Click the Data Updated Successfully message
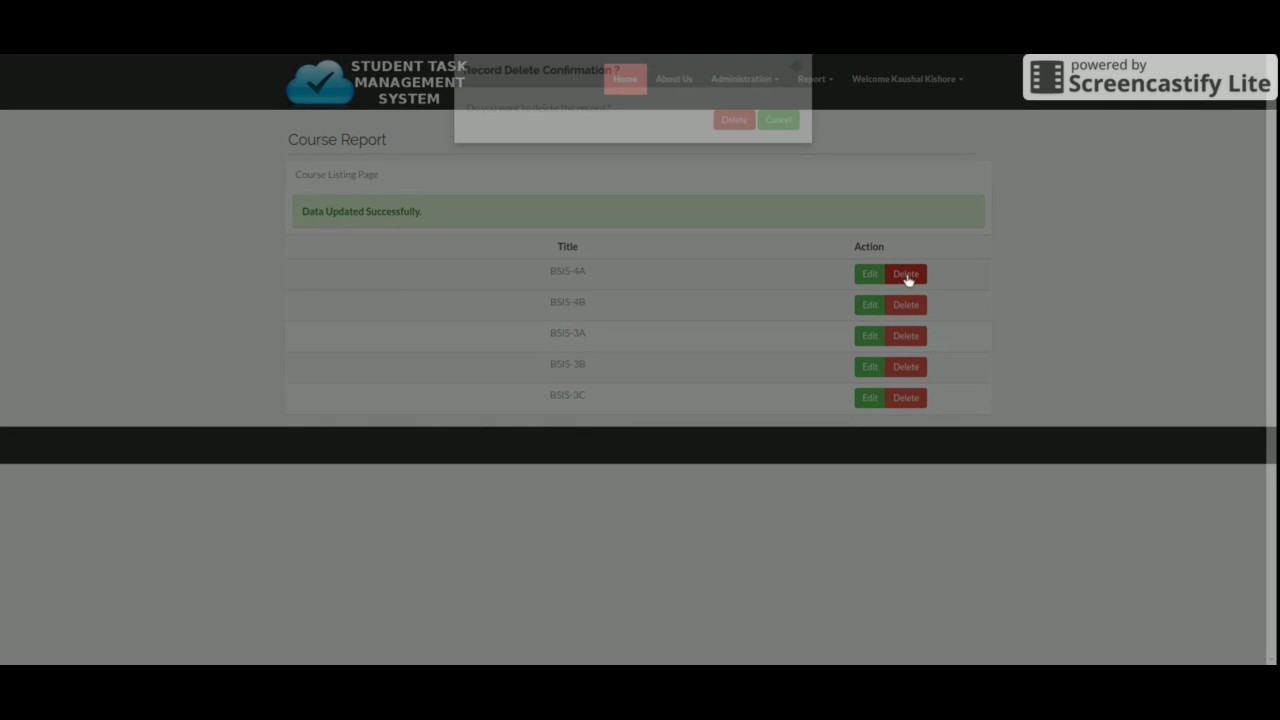 [638, 211]
